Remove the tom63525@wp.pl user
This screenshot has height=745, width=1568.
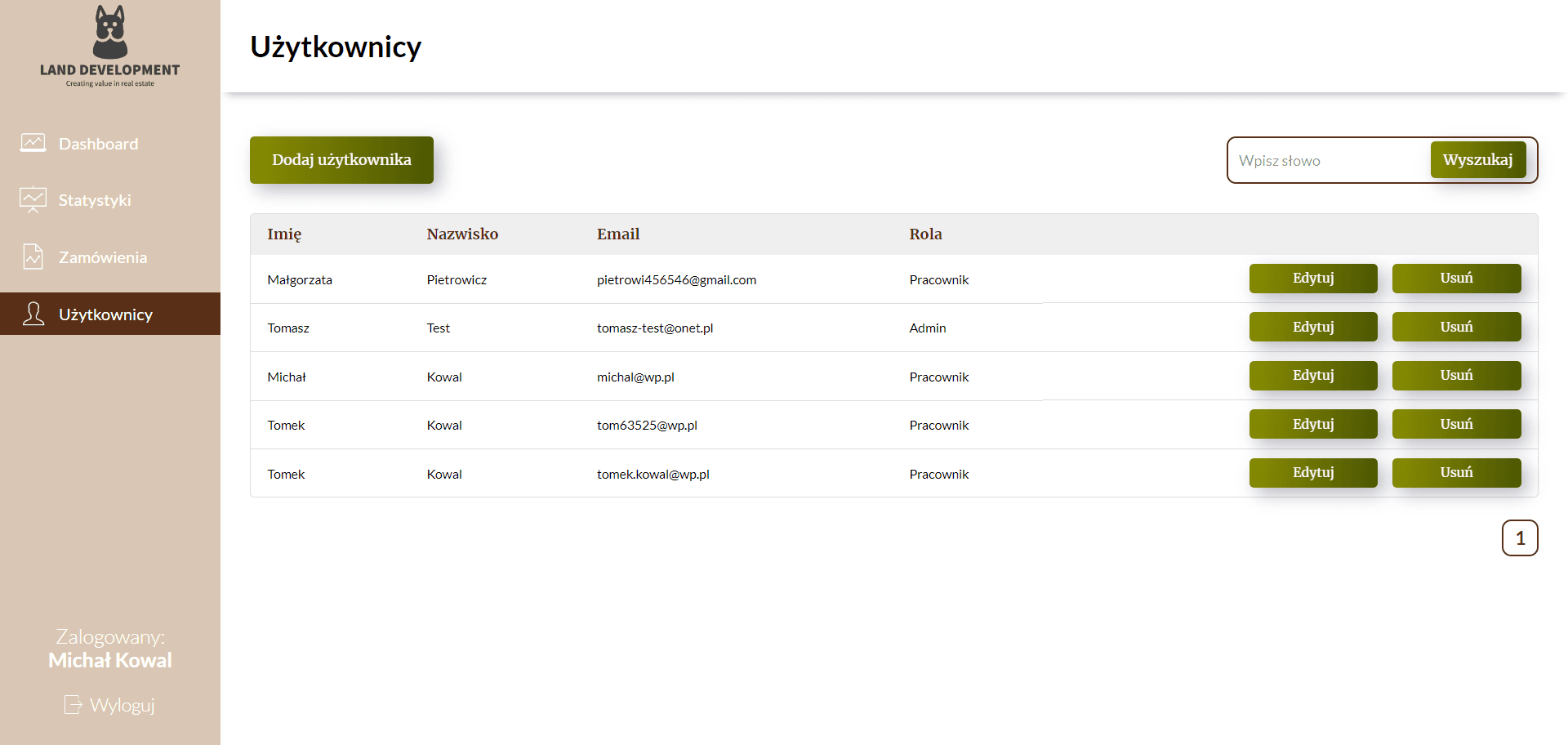pos(1457,424)
